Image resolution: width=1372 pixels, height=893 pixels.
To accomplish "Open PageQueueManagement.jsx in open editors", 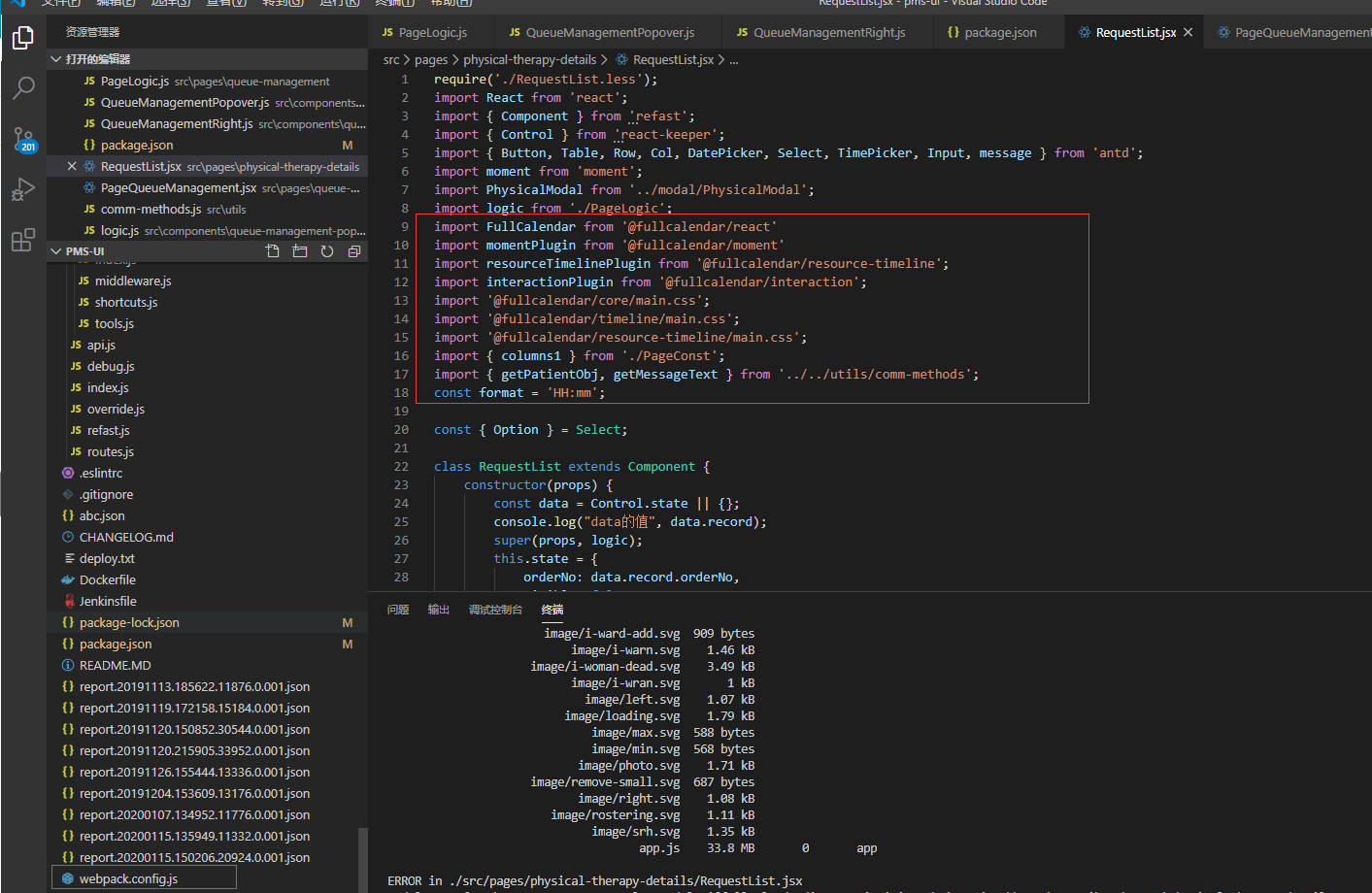I will [207, 188].
